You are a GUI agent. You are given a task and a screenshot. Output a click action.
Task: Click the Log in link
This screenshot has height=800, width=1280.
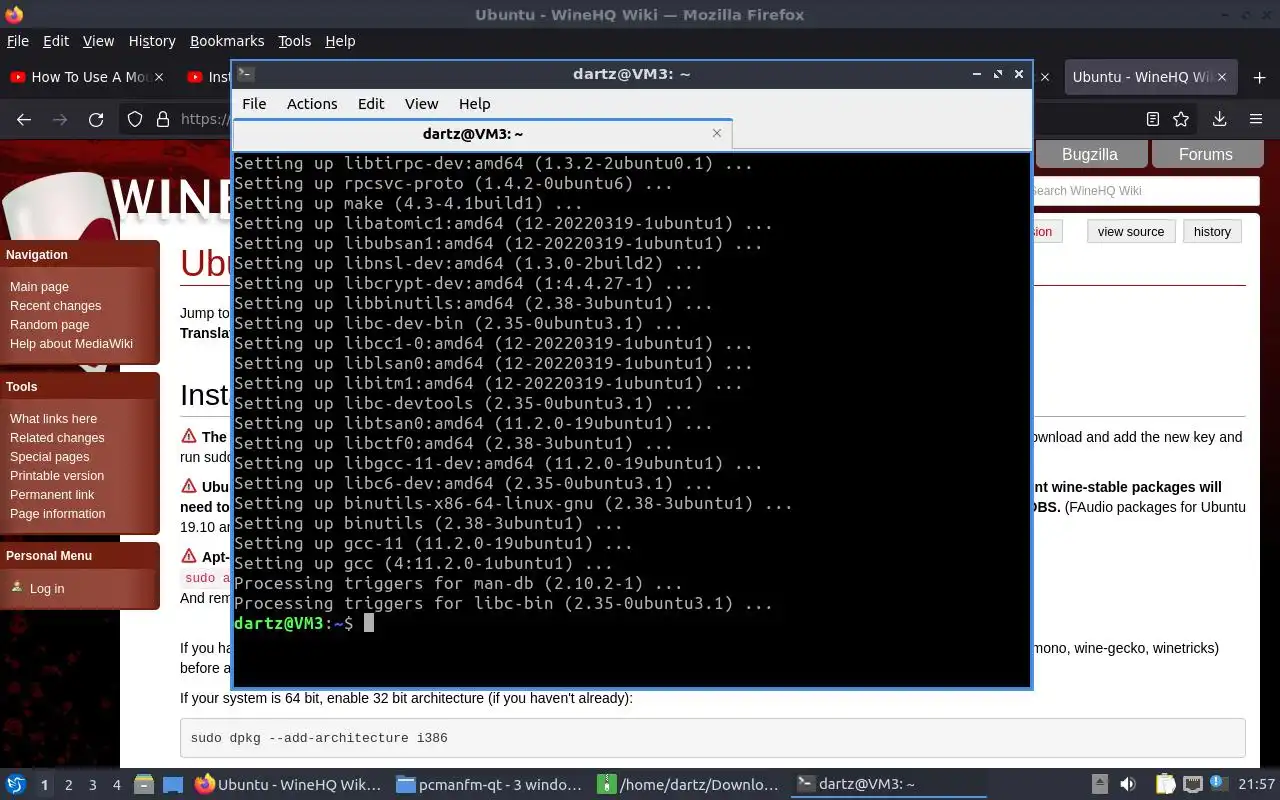pos(46,588)
